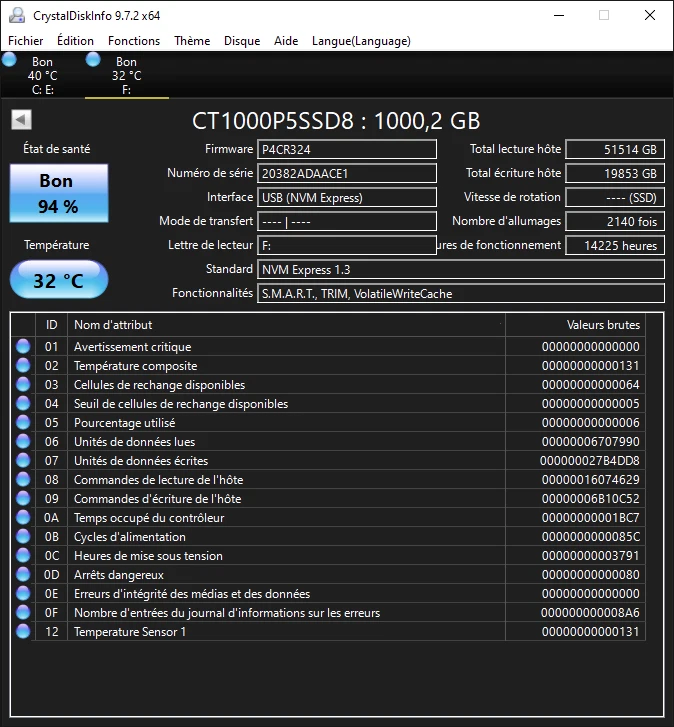Select the C: E: disk tab
Image resolution: width=674 pixels, height=727 pixels.
pos(42,75)
